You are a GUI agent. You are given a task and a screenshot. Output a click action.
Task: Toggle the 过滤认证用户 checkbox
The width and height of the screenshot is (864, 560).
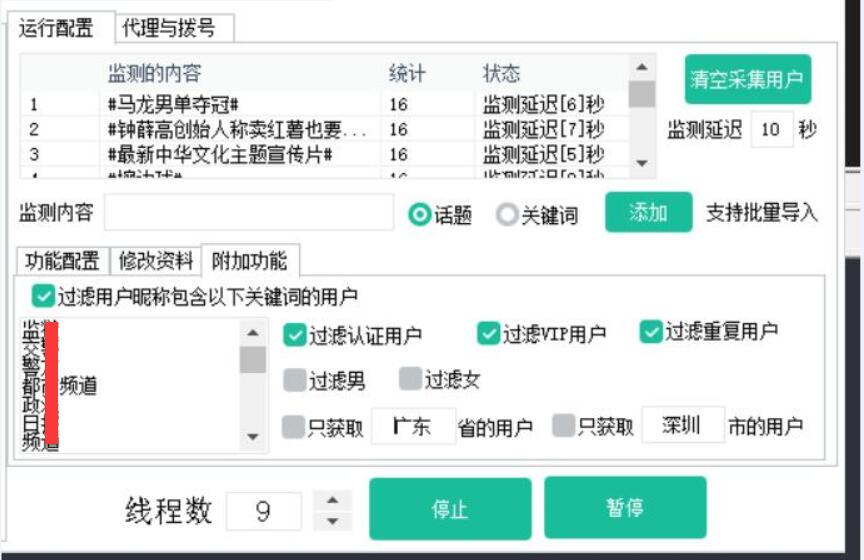tap(294, 335)
